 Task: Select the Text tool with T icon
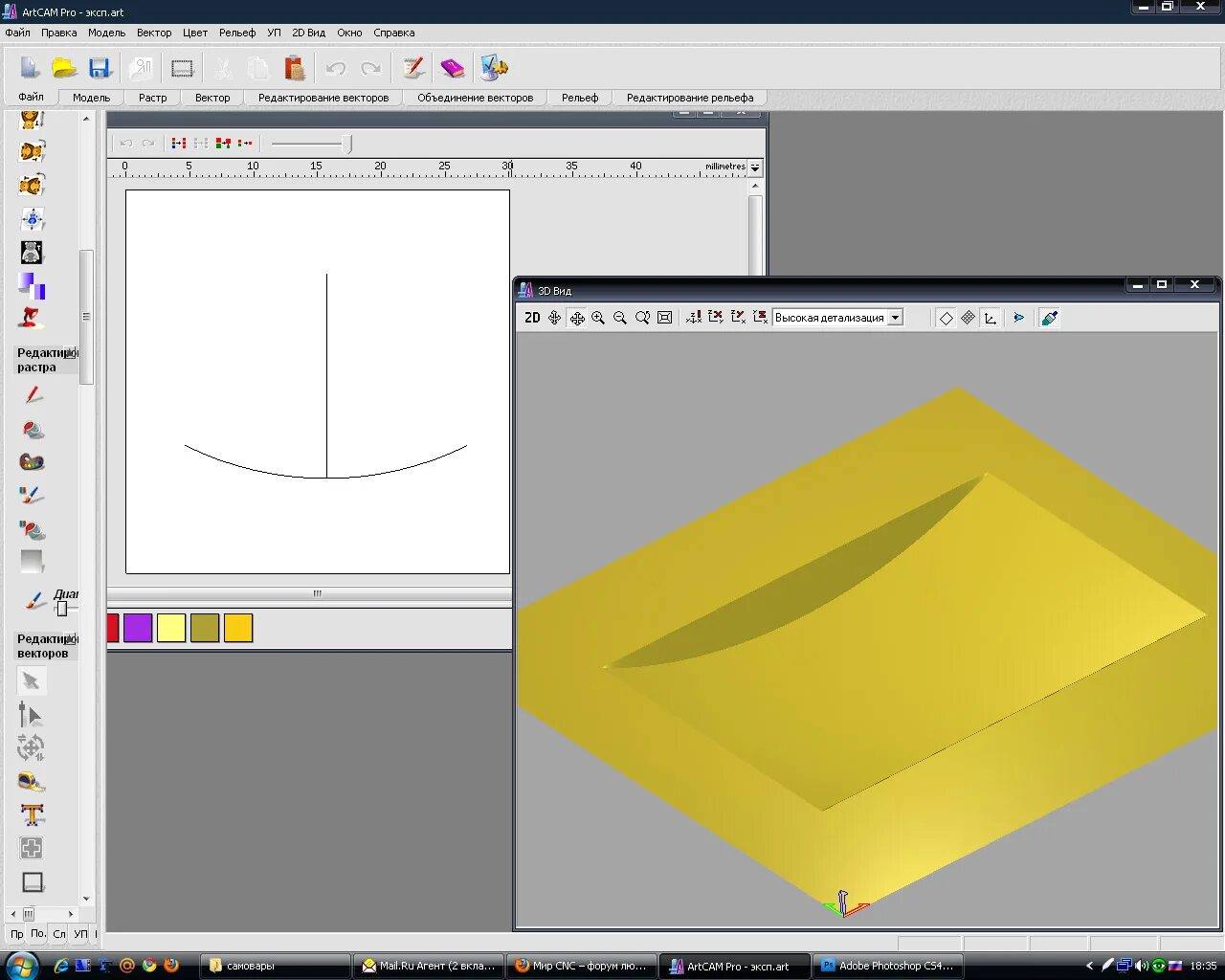point(32,815)
